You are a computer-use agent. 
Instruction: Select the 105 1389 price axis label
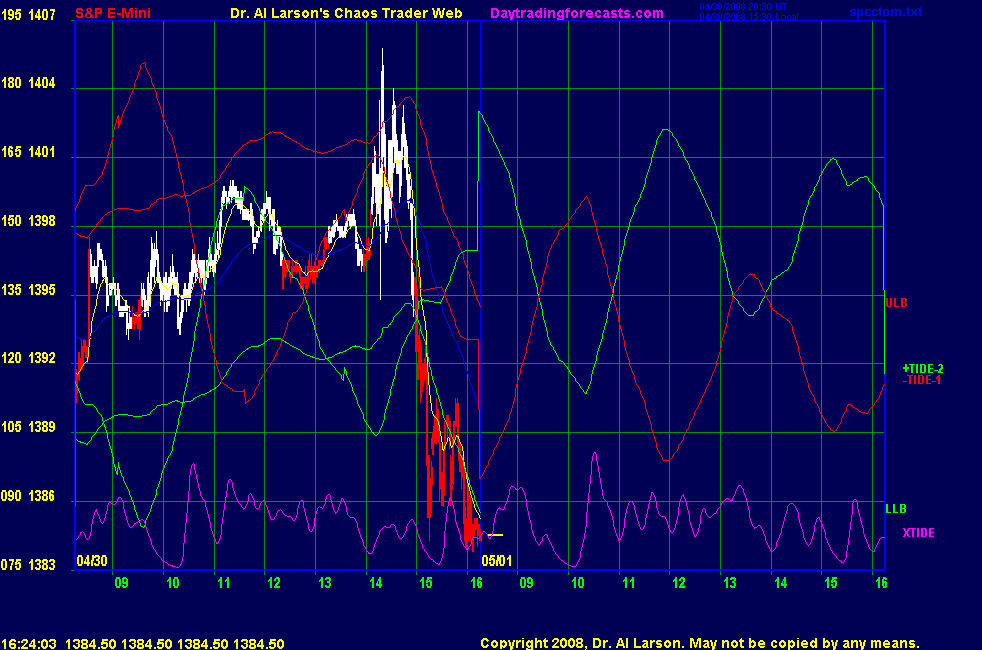click(28, 427)
